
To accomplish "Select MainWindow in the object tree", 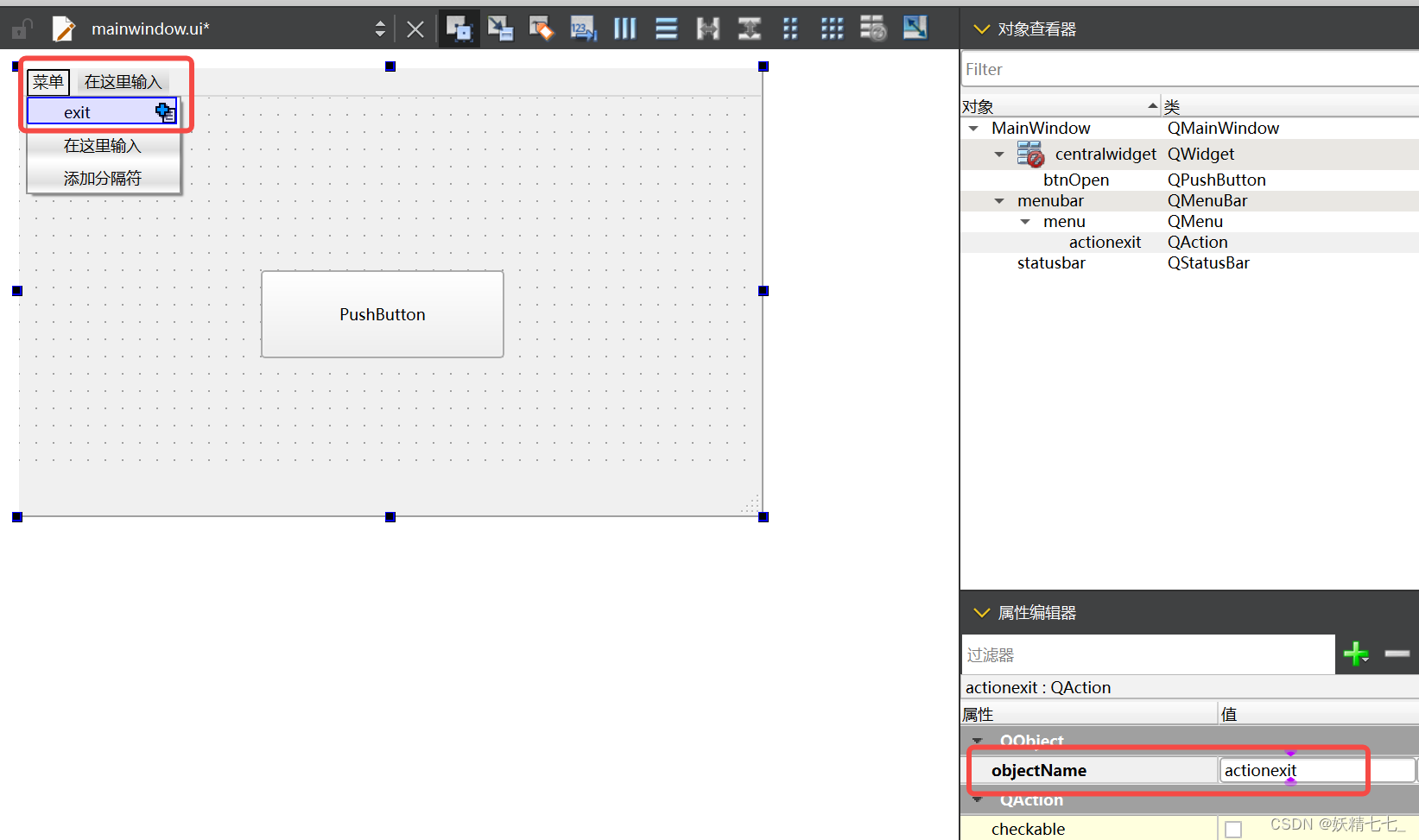I will [1041, 128].
